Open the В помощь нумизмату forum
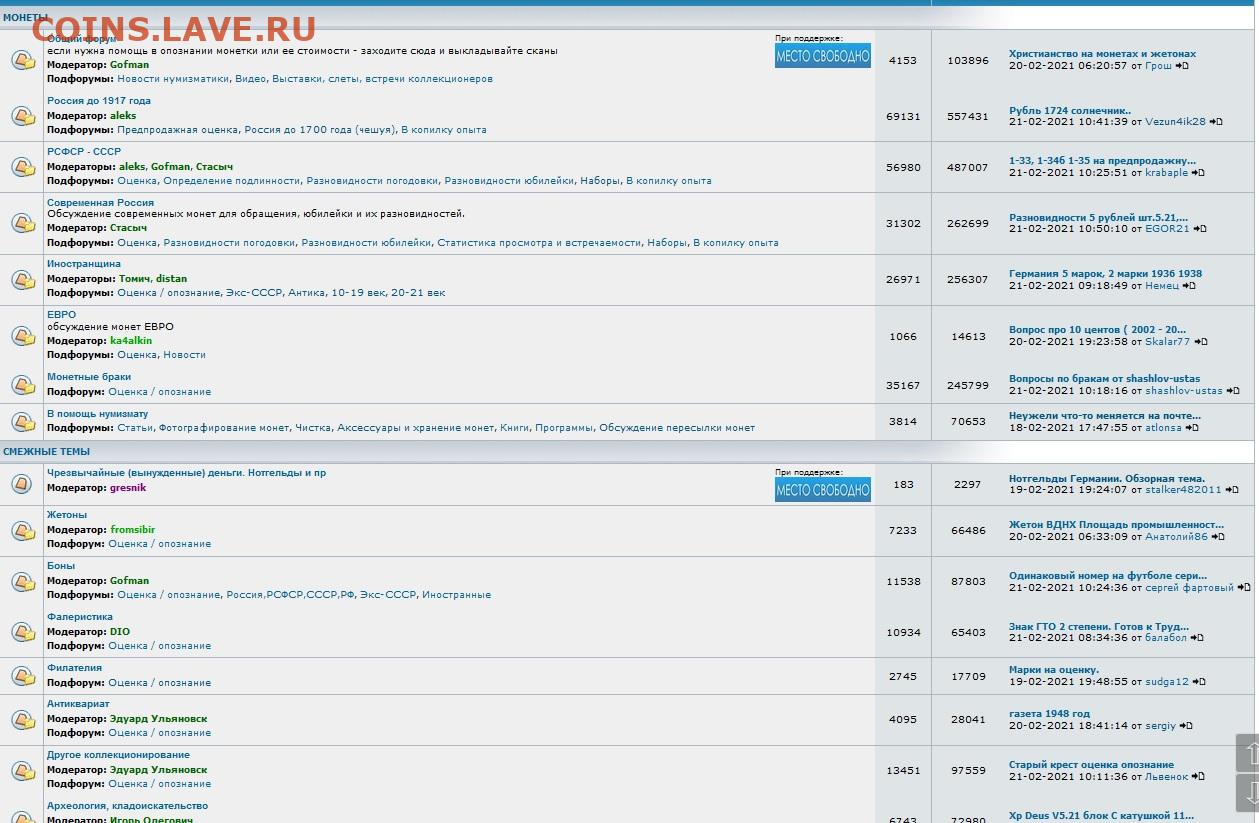This screenshot has height=823, width=1259. click(97, 414)
